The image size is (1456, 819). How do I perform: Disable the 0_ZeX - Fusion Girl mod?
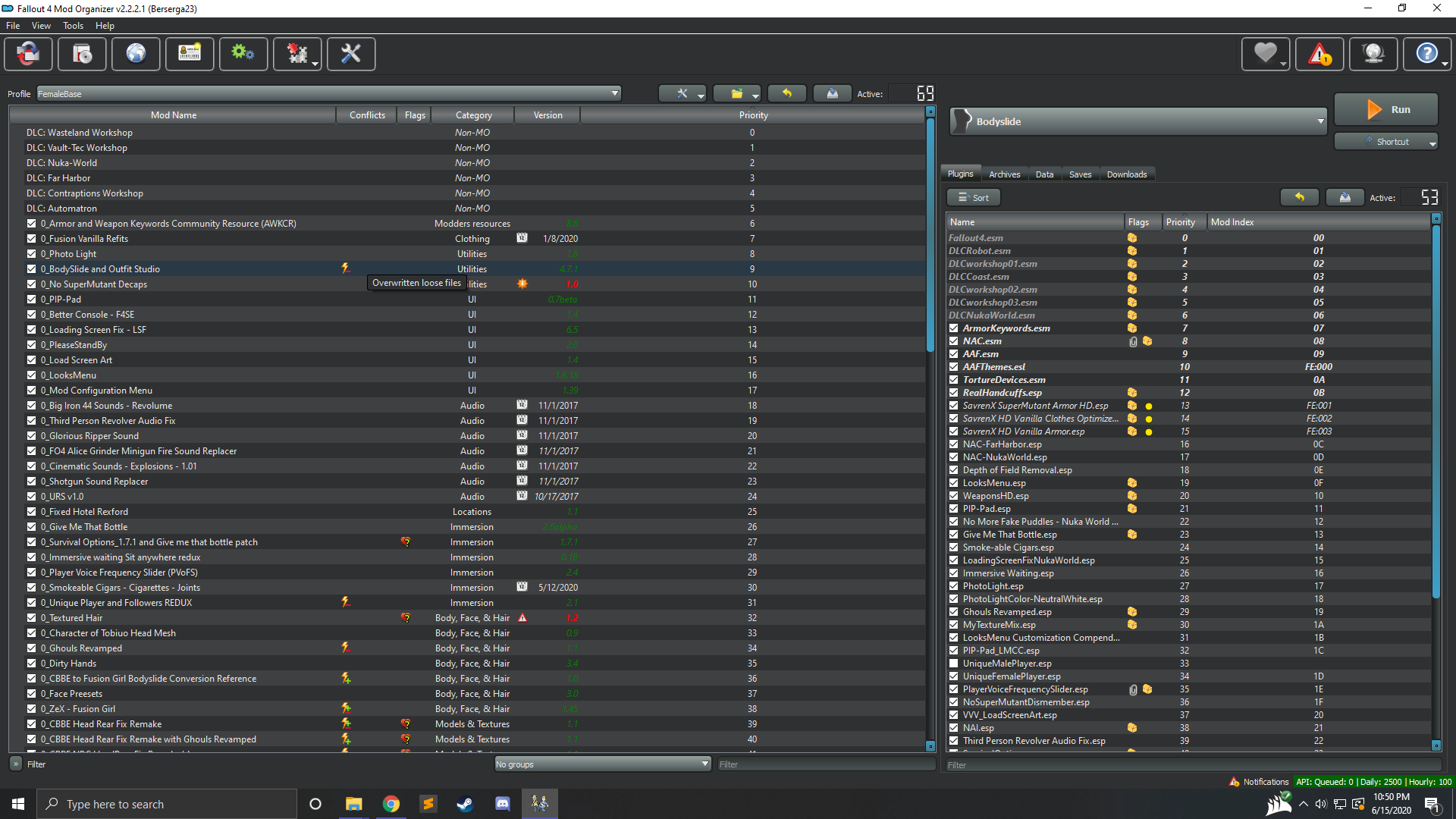pyautogui.click(x=32, y=708)
